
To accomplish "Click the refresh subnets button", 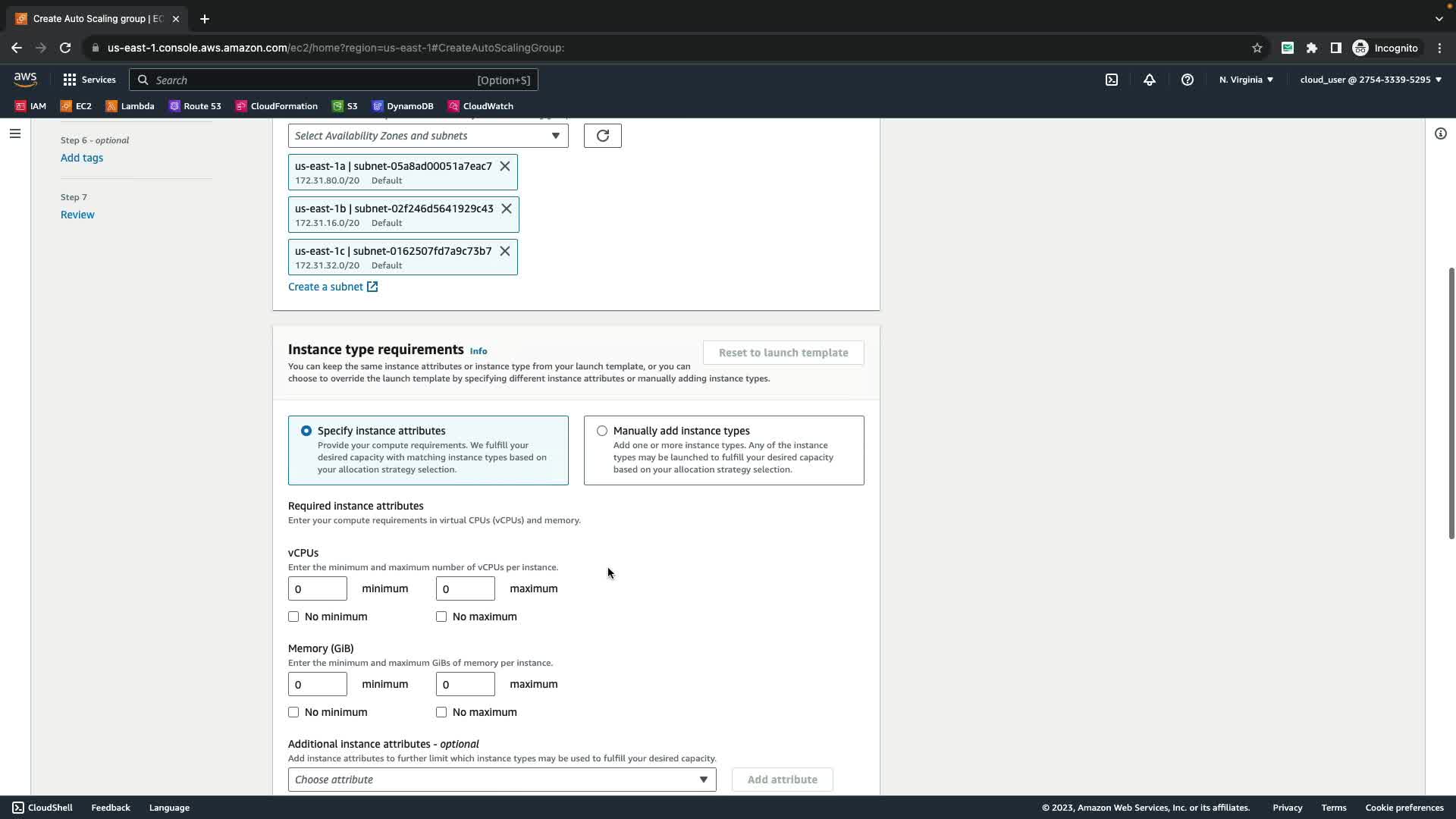I will click(x=602, y=136).
